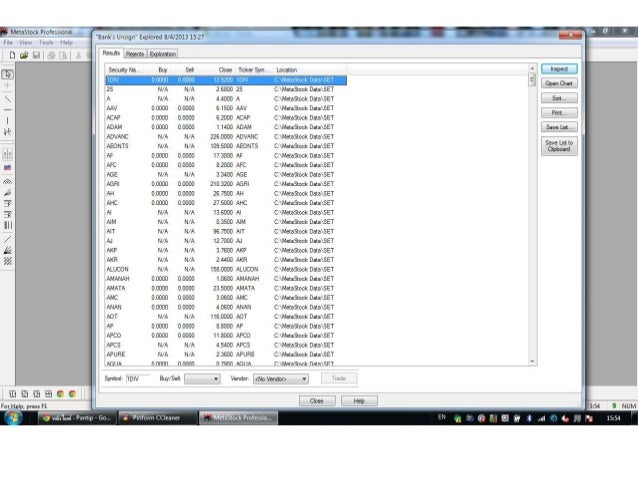Click results list scrollbar up arrow

coord(532,68)
